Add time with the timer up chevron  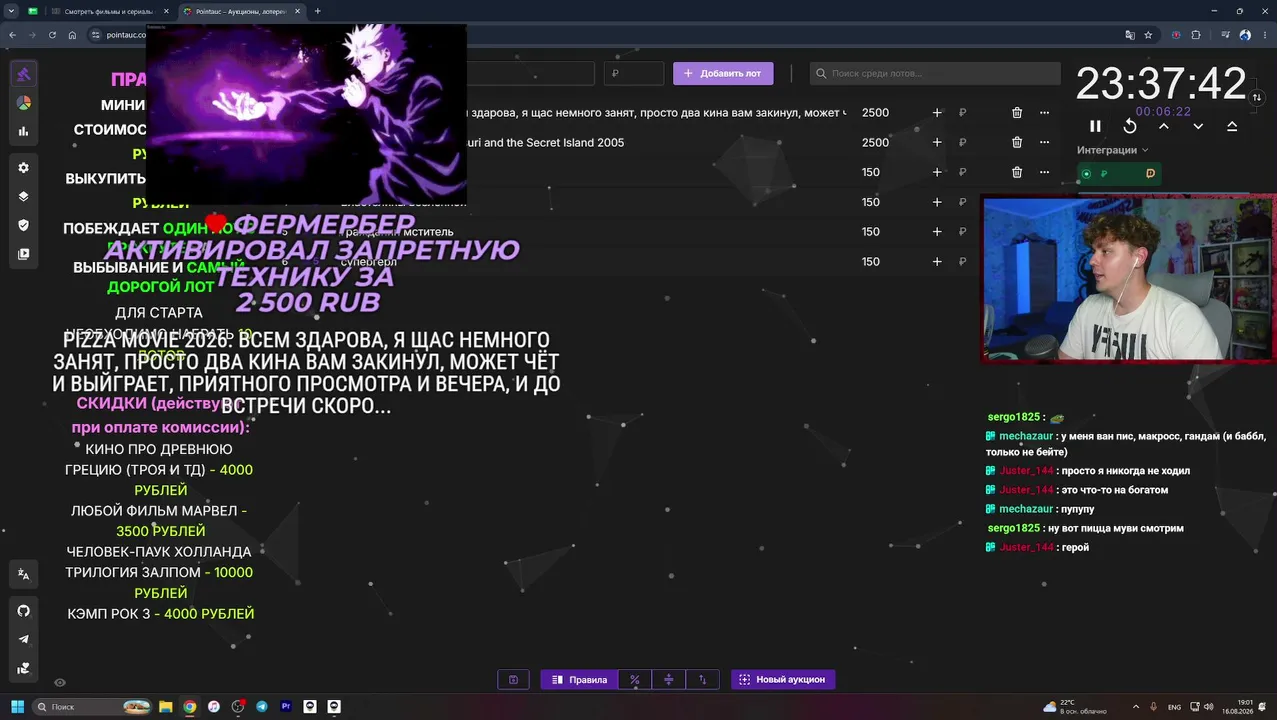click(x=1163, y=126)
